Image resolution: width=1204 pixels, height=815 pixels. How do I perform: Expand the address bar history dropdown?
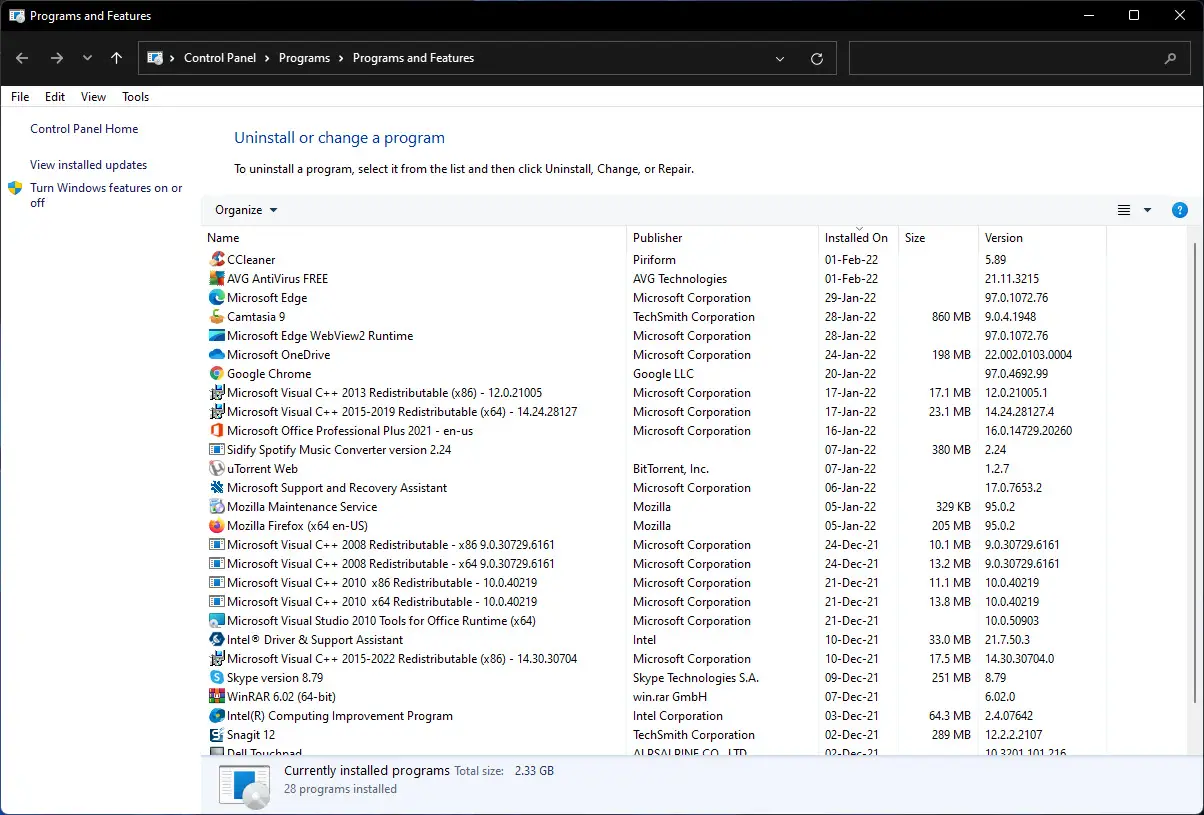pyautogui.click(x=780, y=59)
